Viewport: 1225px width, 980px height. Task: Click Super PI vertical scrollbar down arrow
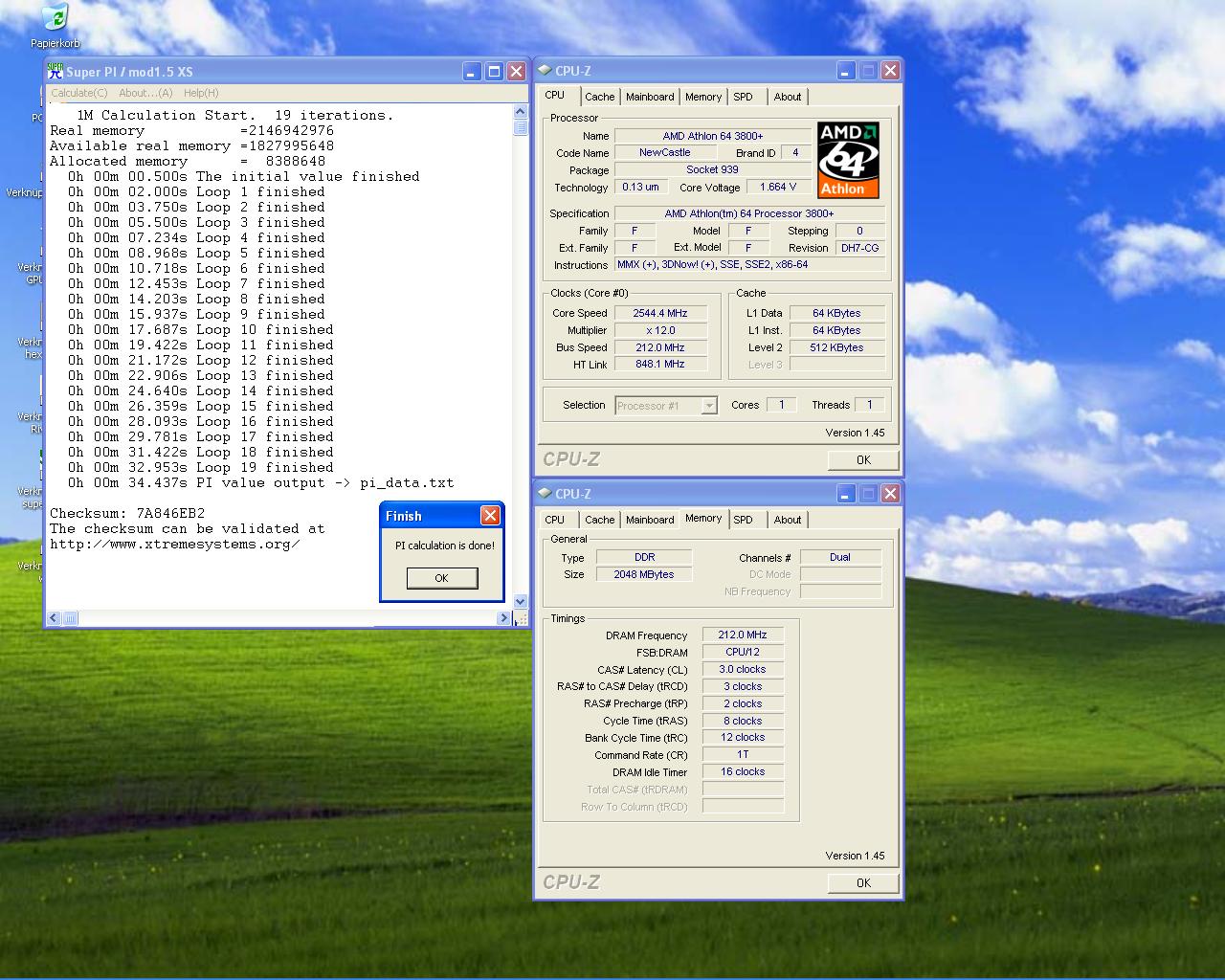coord(521,602)
